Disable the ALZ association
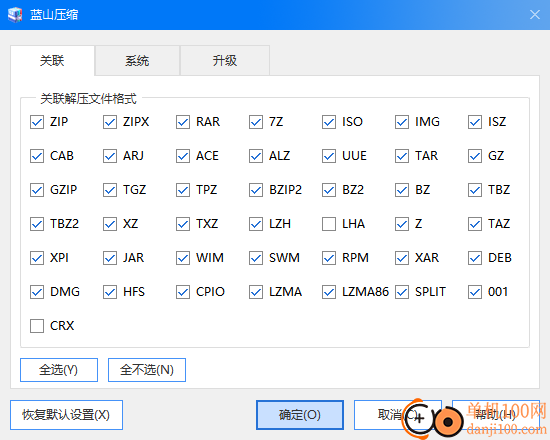Viewport: 550px width, 440px height. [256, 156]
